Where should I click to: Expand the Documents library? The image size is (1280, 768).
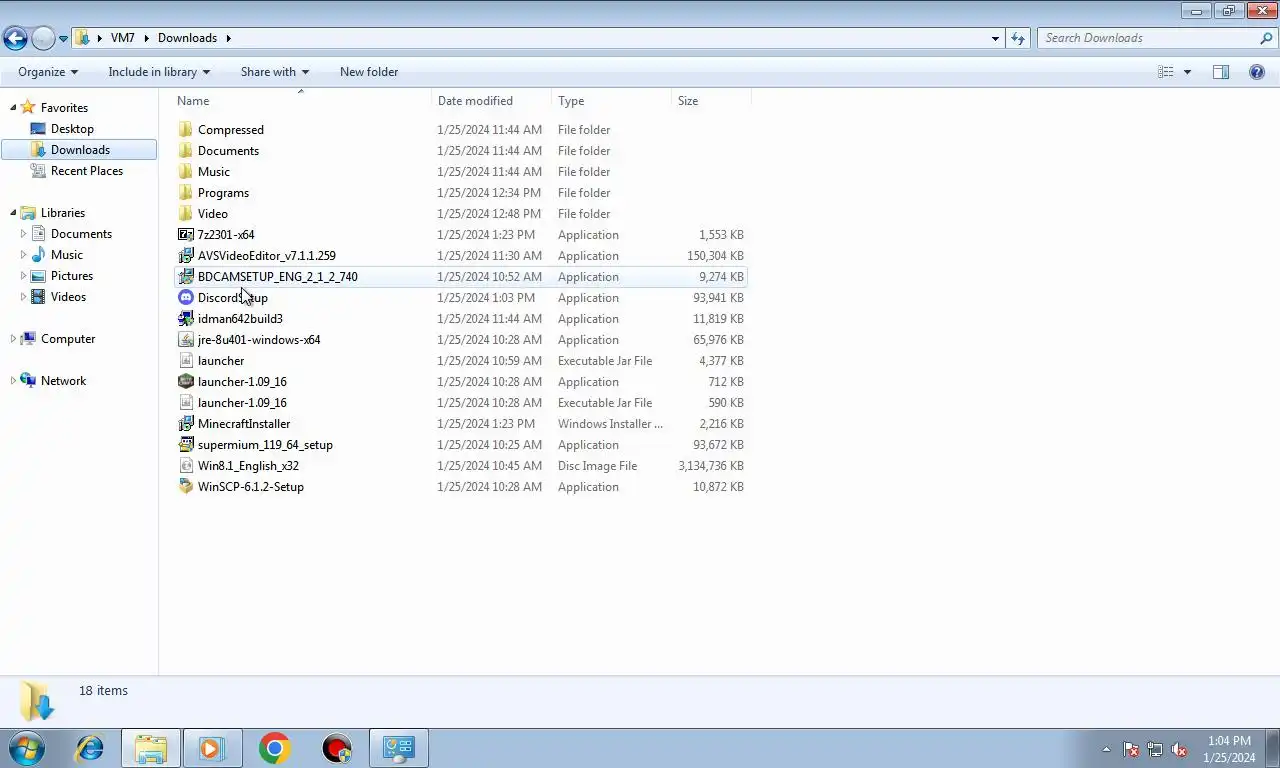pos(23,234)
